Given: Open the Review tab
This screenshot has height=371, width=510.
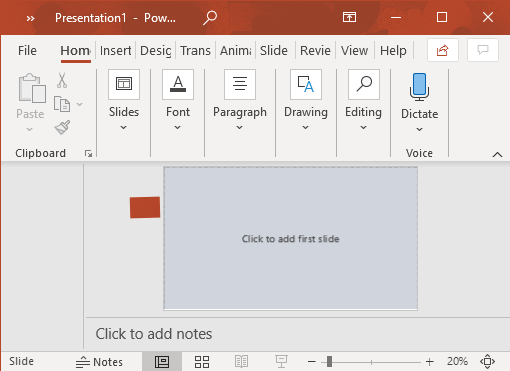Looking at the screenshot, I should pos(315,51).
